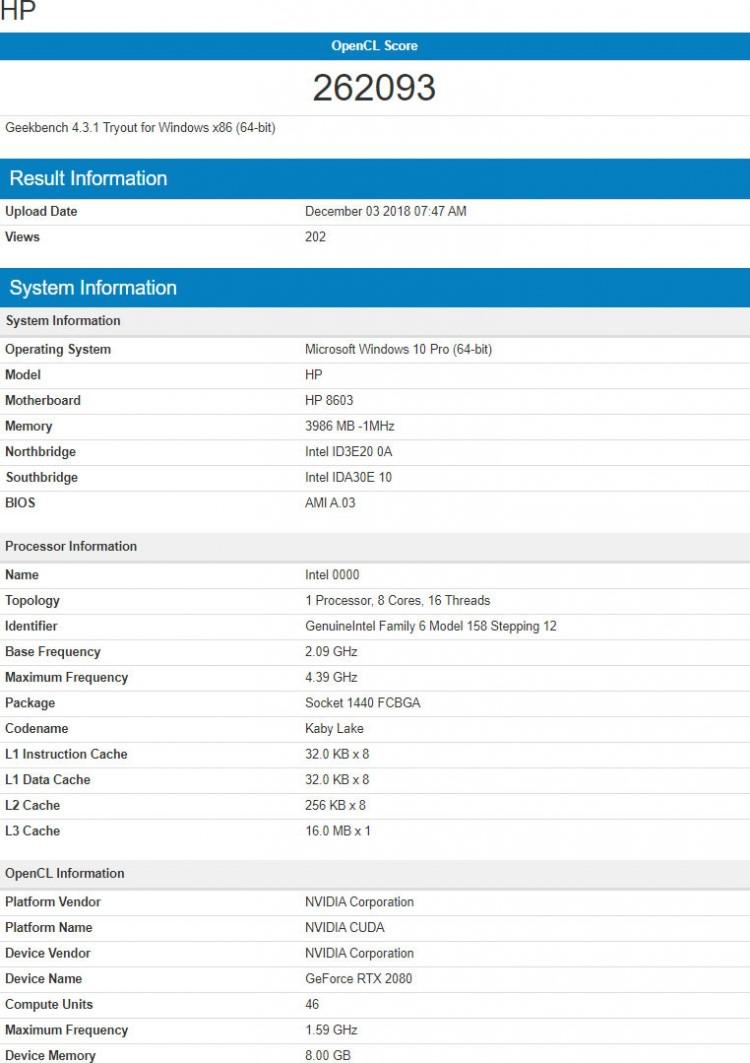Image resolution: width=750 pixels, height=1063 pixels.
Task: Click the Intel 0000 processor name
Action: [332, 575]
